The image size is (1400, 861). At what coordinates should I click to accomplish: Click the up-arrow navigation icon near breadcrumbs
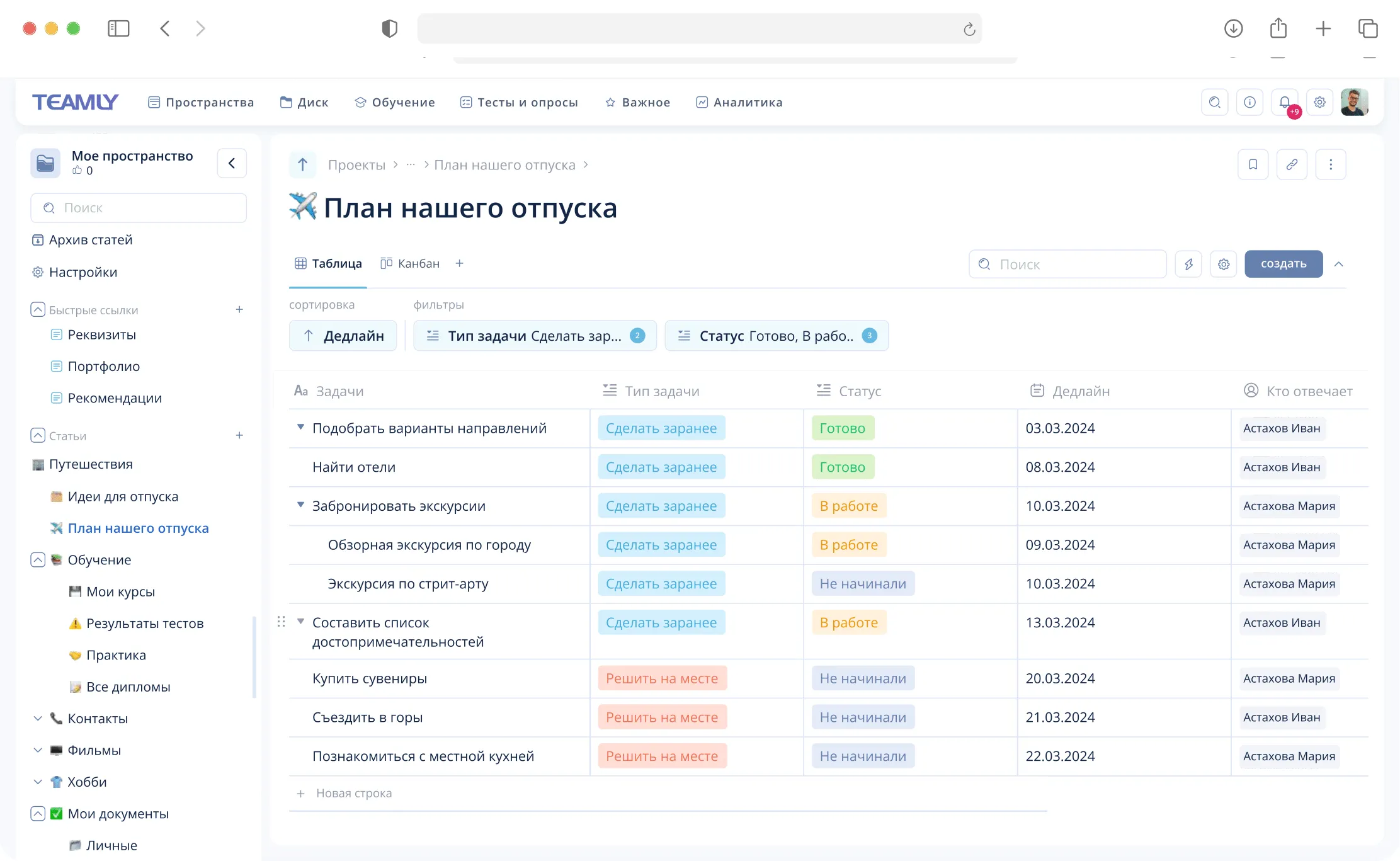(303, 164)
